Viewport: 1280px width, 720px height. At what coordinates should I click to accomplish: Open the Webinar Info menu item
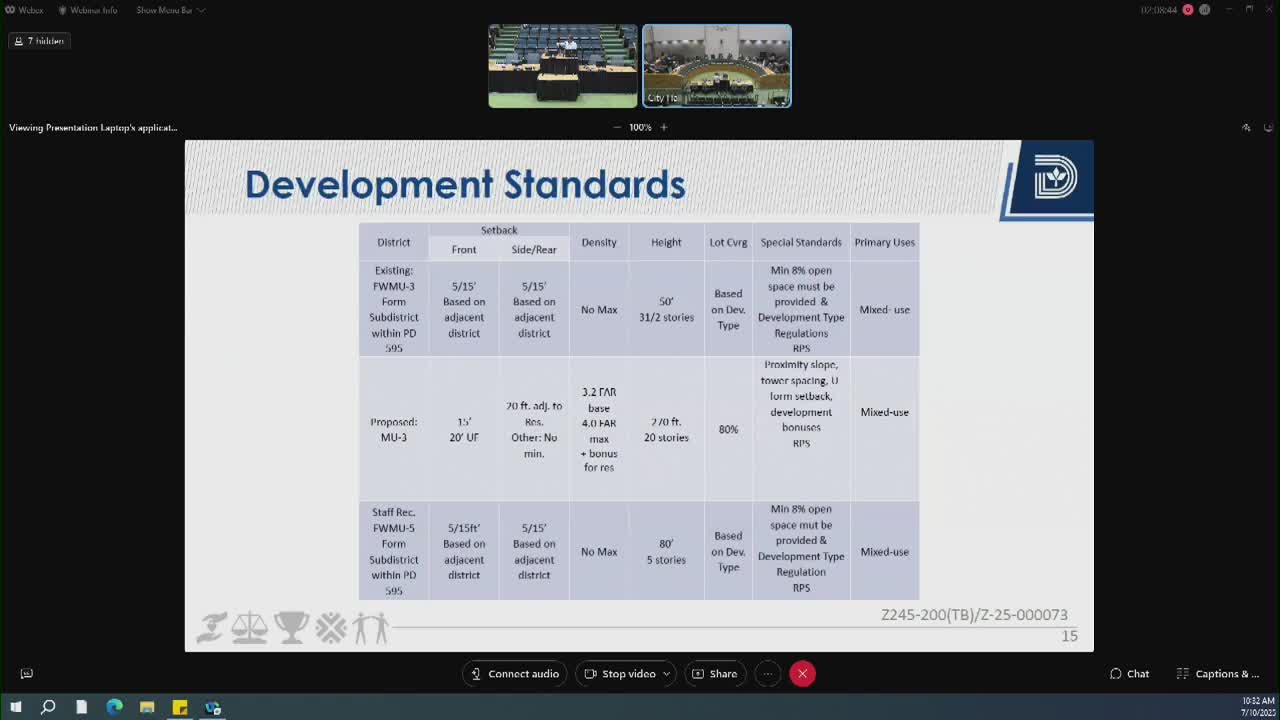[x=88, y=10]
